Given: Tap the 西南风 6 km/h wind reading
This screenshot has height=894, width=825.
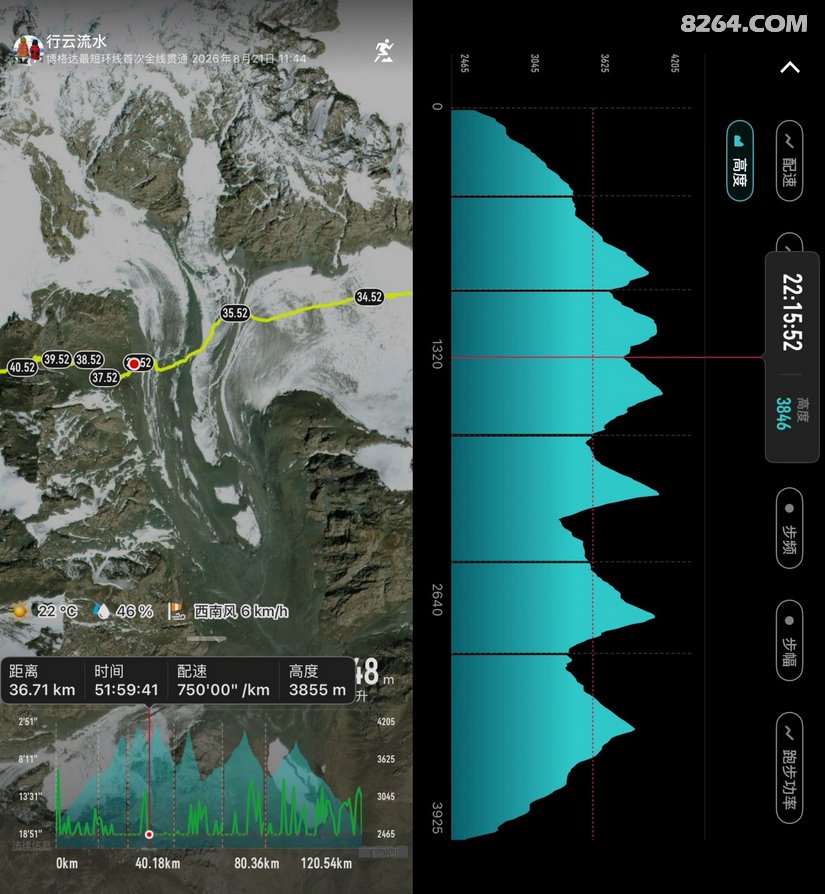Looking at the screenshot, I should click(241, 611).
